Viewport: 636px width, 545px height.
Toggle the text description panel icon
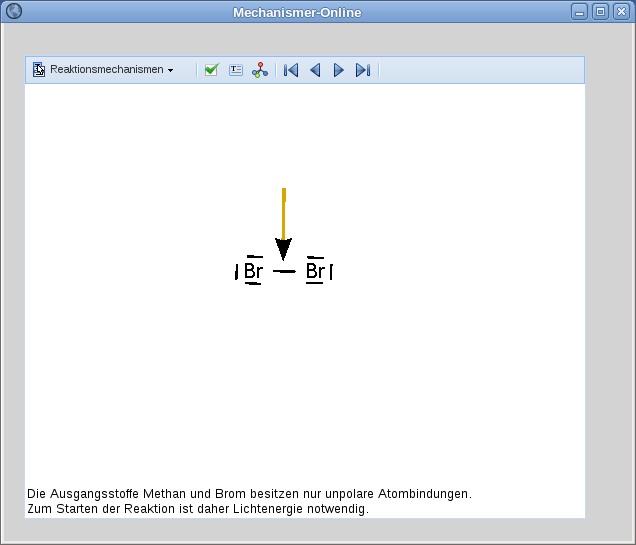coord(236,70)
